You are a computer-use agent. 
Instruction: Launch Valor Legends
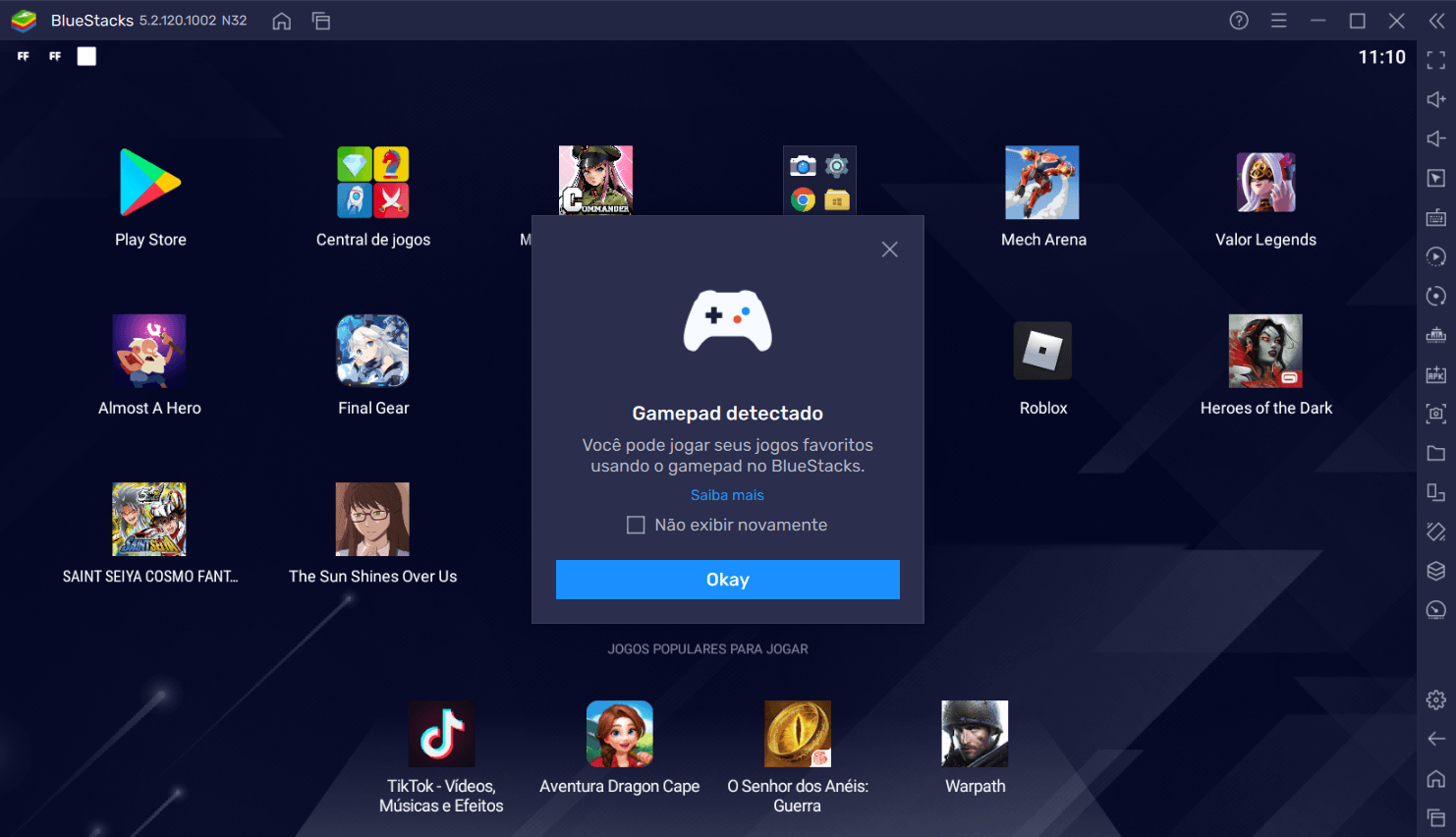click(1265, 183)
